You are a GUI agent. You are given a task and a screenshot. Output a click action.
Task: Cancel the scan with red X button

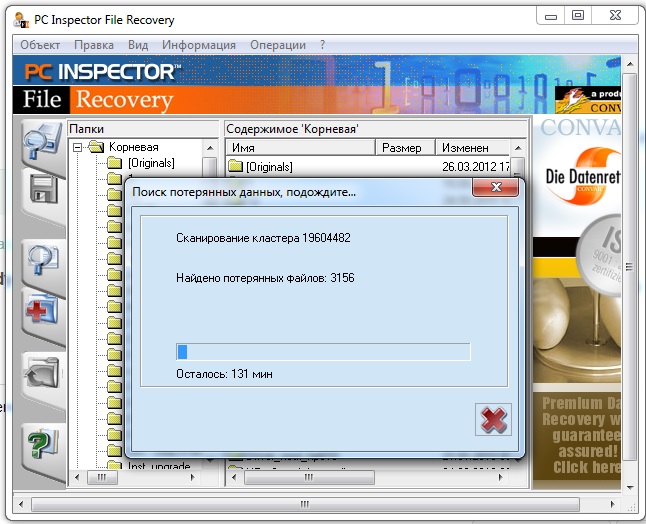coord(493,420)
